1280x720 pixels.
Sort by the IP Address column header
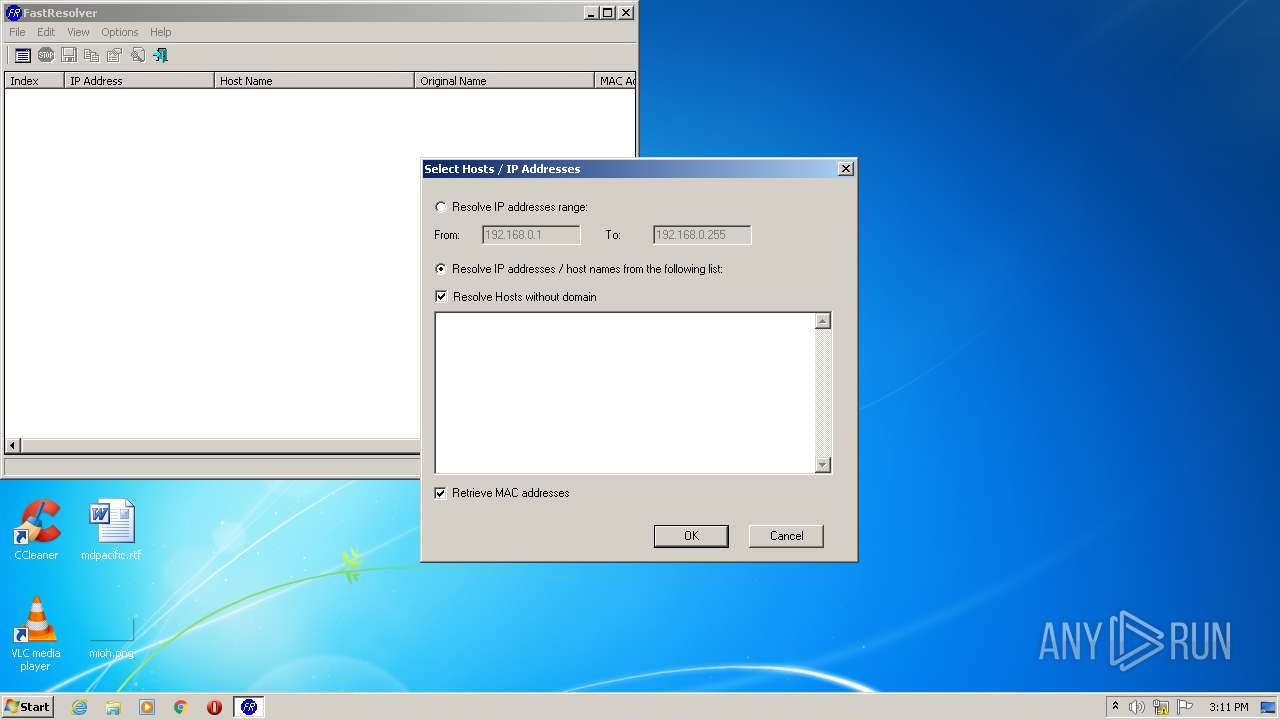pos(139,81)
